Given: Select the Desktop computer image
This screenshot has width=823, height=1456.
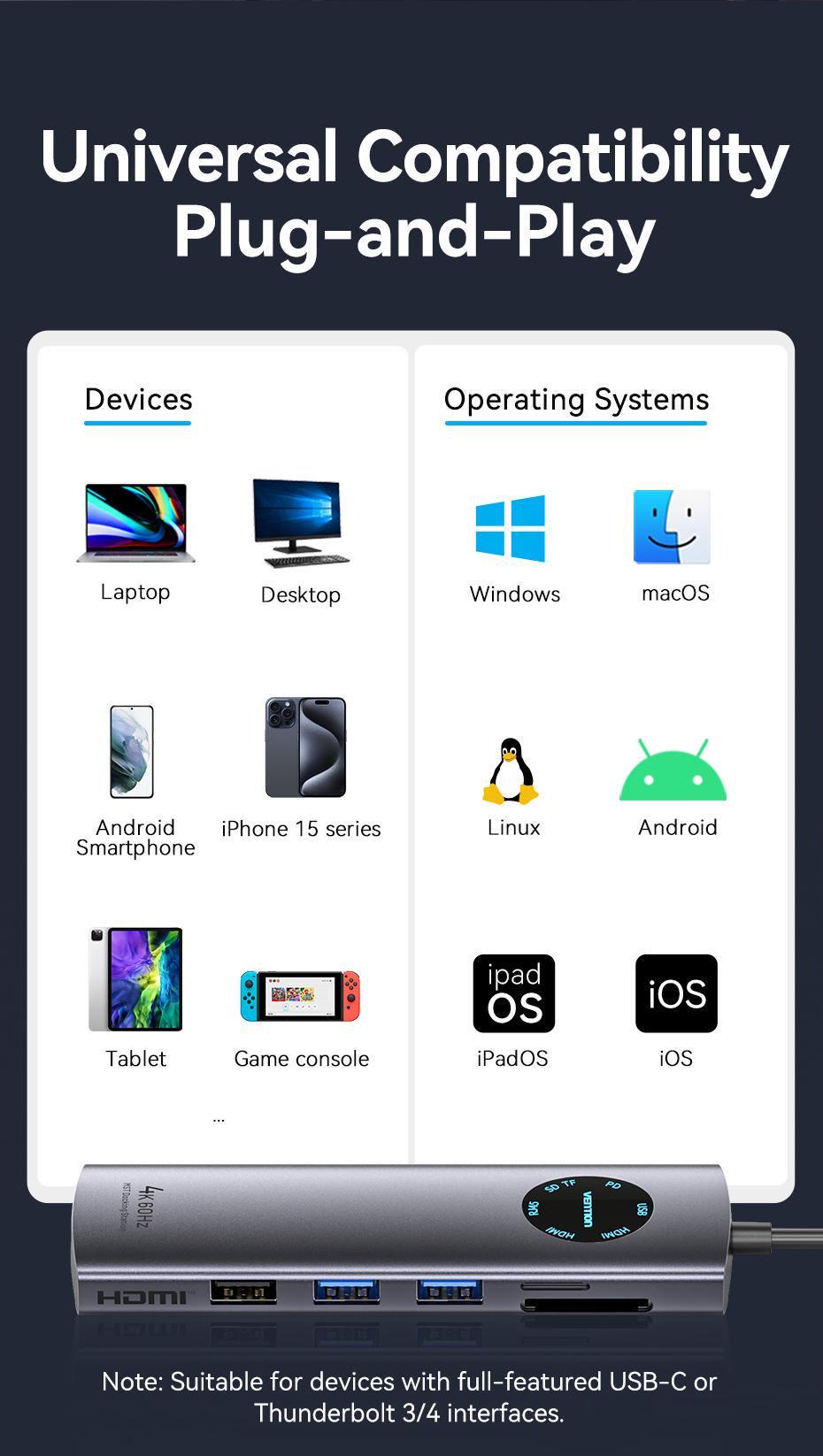Looking at the screenshot, I should click(301, 523).
